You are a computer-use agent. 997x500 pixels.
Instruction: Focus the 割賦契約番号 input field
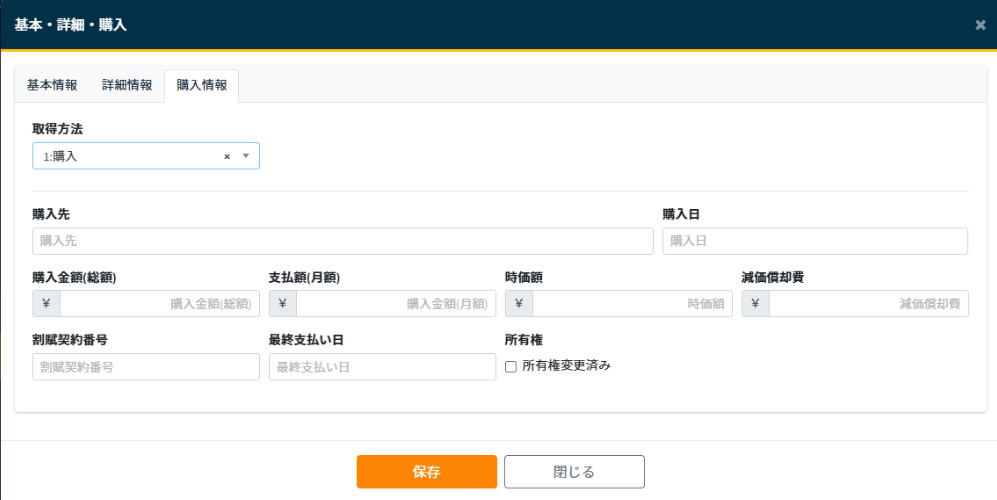point(146,367)
